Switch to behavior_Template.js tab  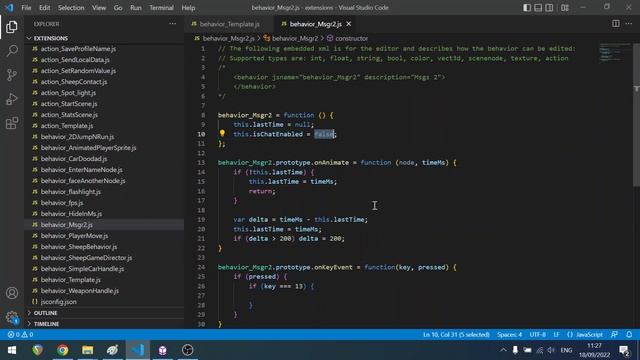(229, 24)
